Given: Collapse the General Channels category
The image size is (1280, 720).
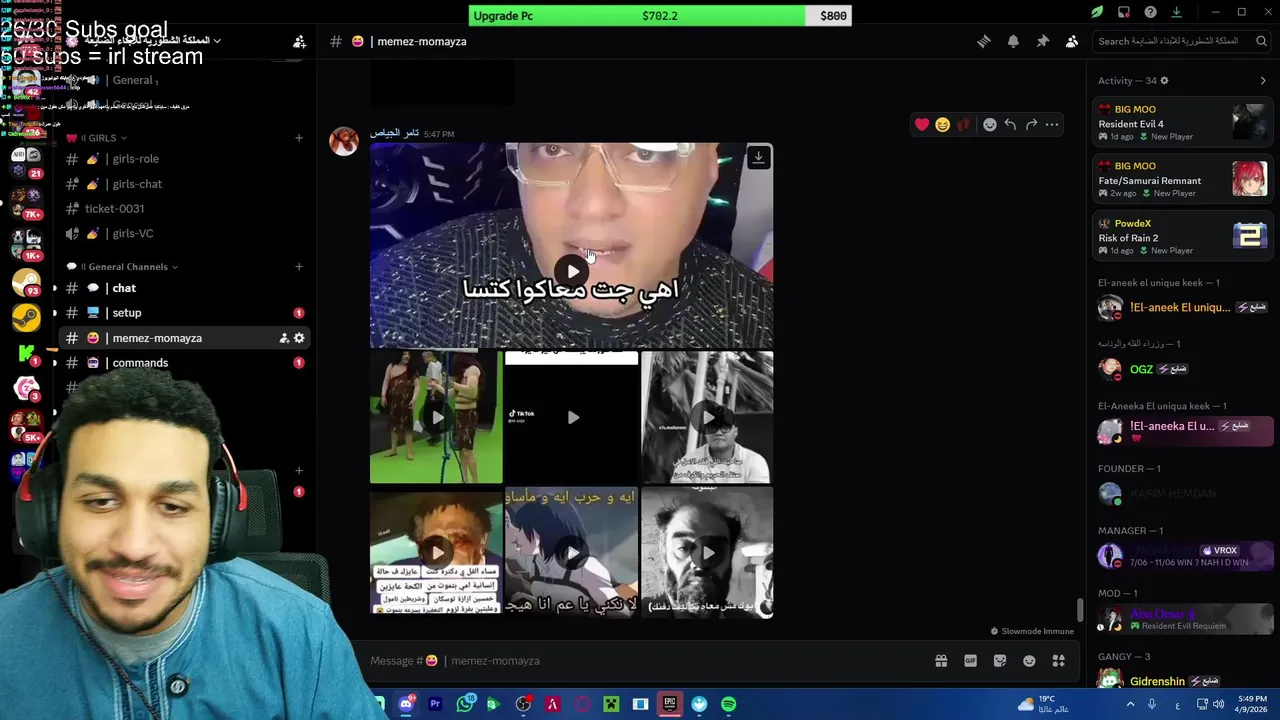Looking at the screenshot, I should point(122,267).
